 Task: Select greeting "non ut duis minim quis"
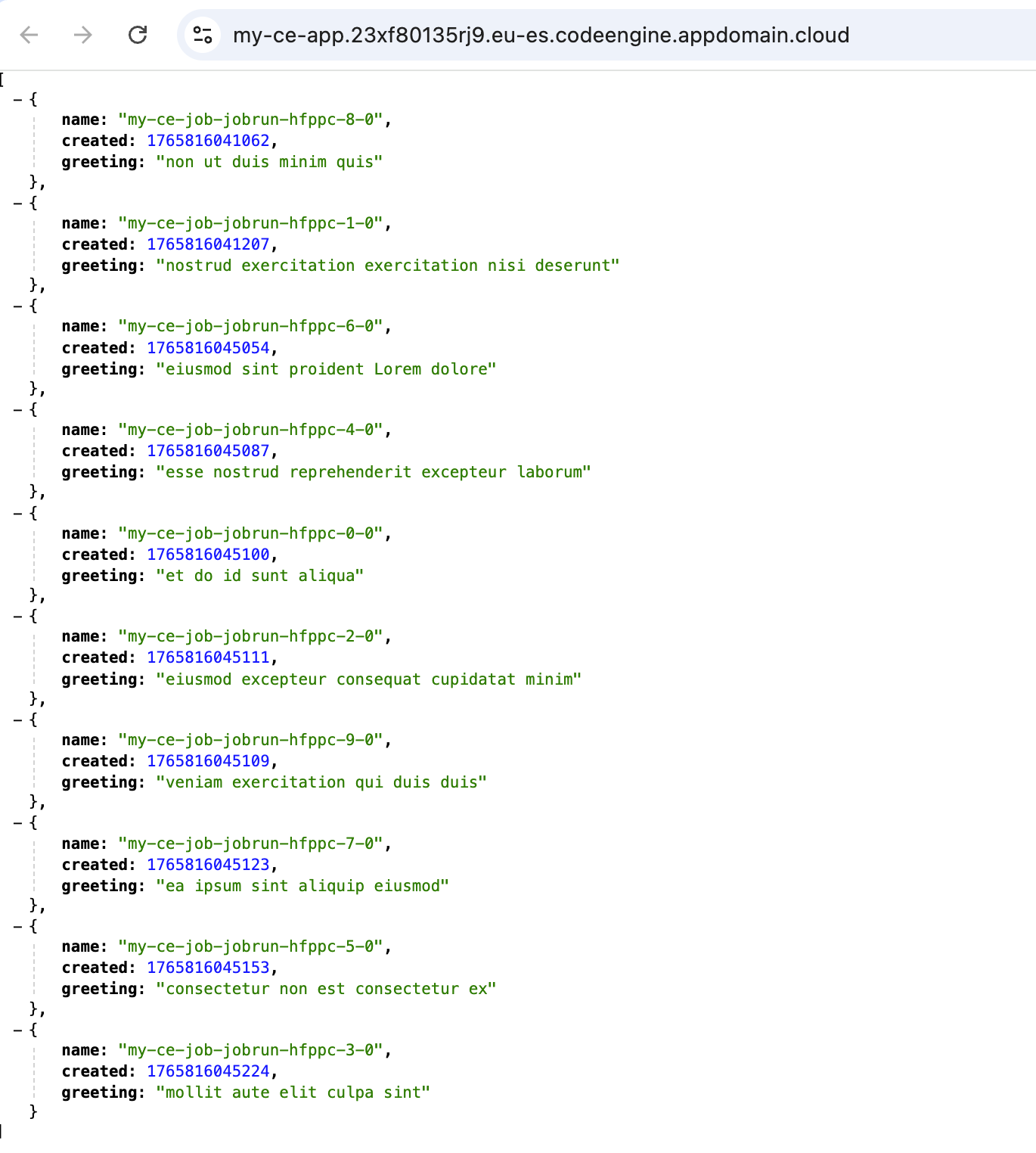coord(269,162)
